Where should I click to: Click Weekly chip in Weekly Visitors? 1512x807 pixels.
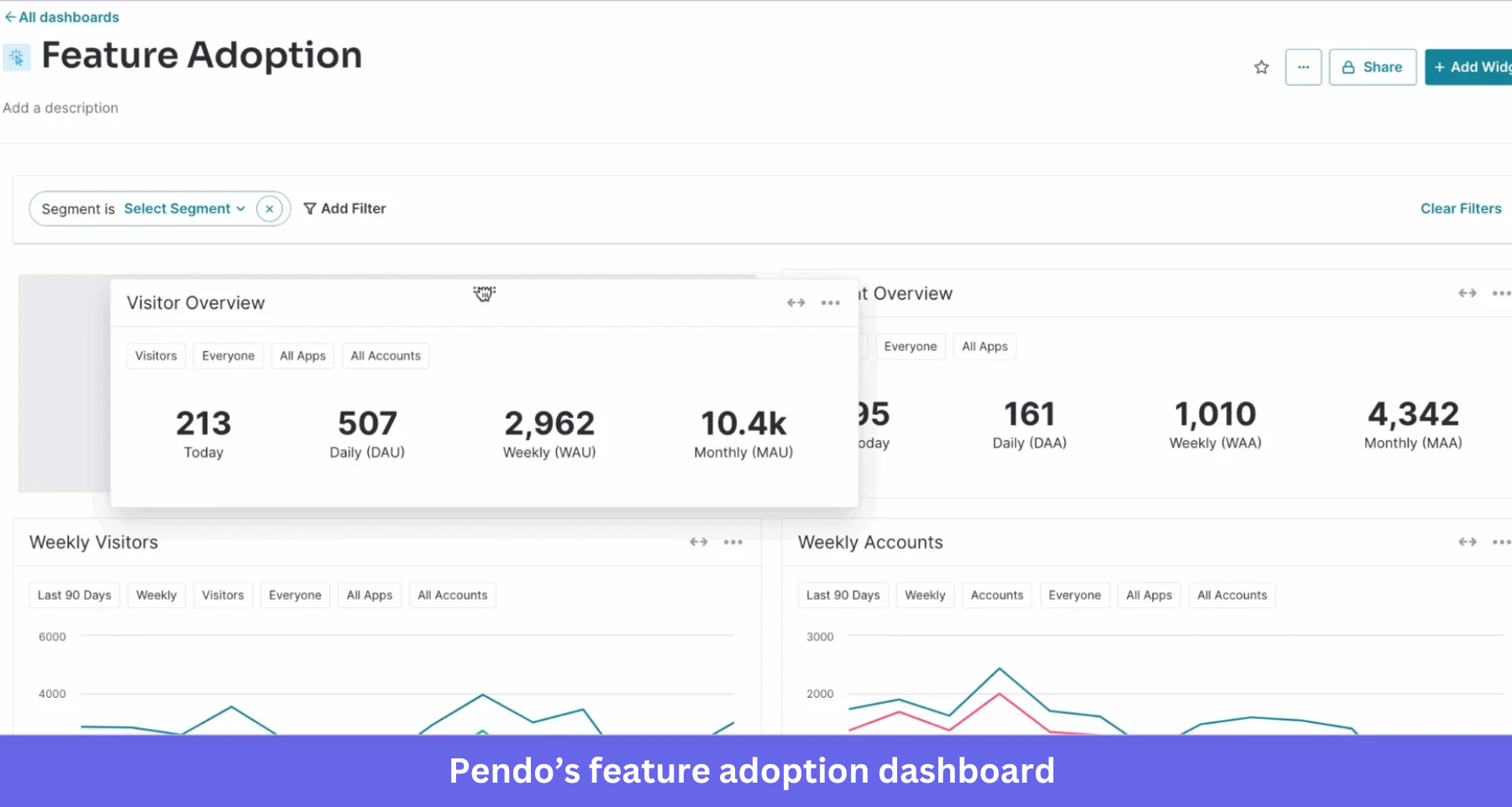[156, 595]
